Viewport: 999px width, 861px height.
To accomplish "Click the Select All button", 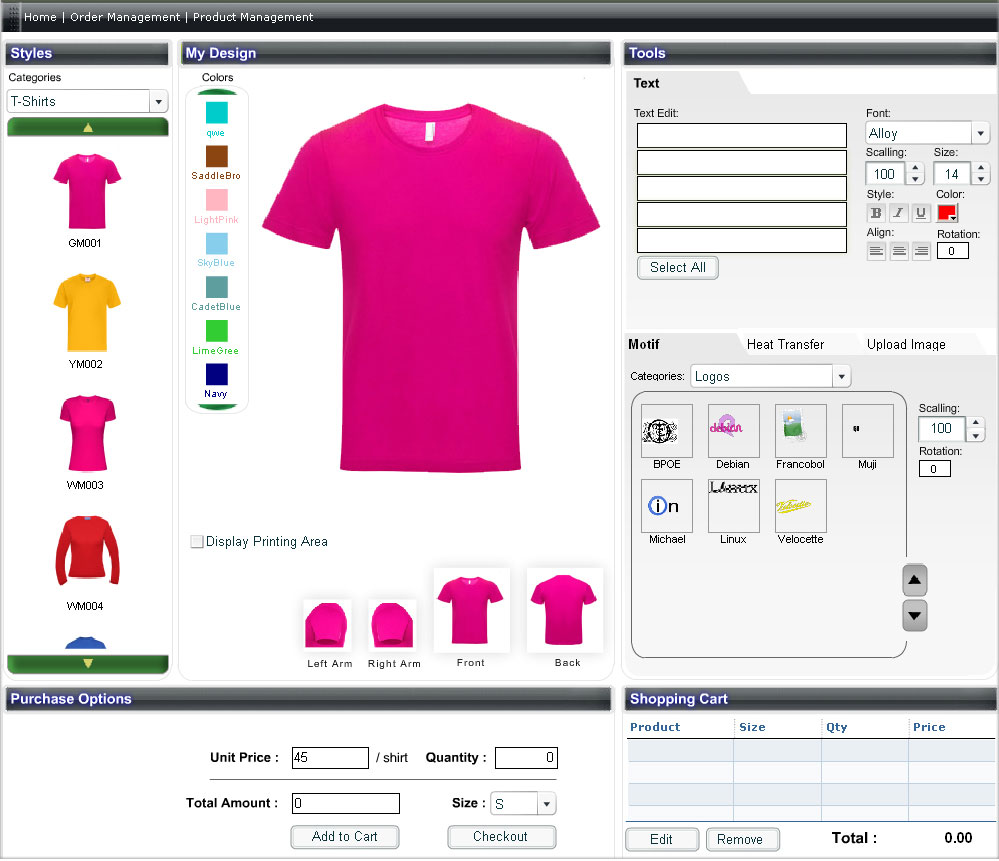I will tap(677, 268).
